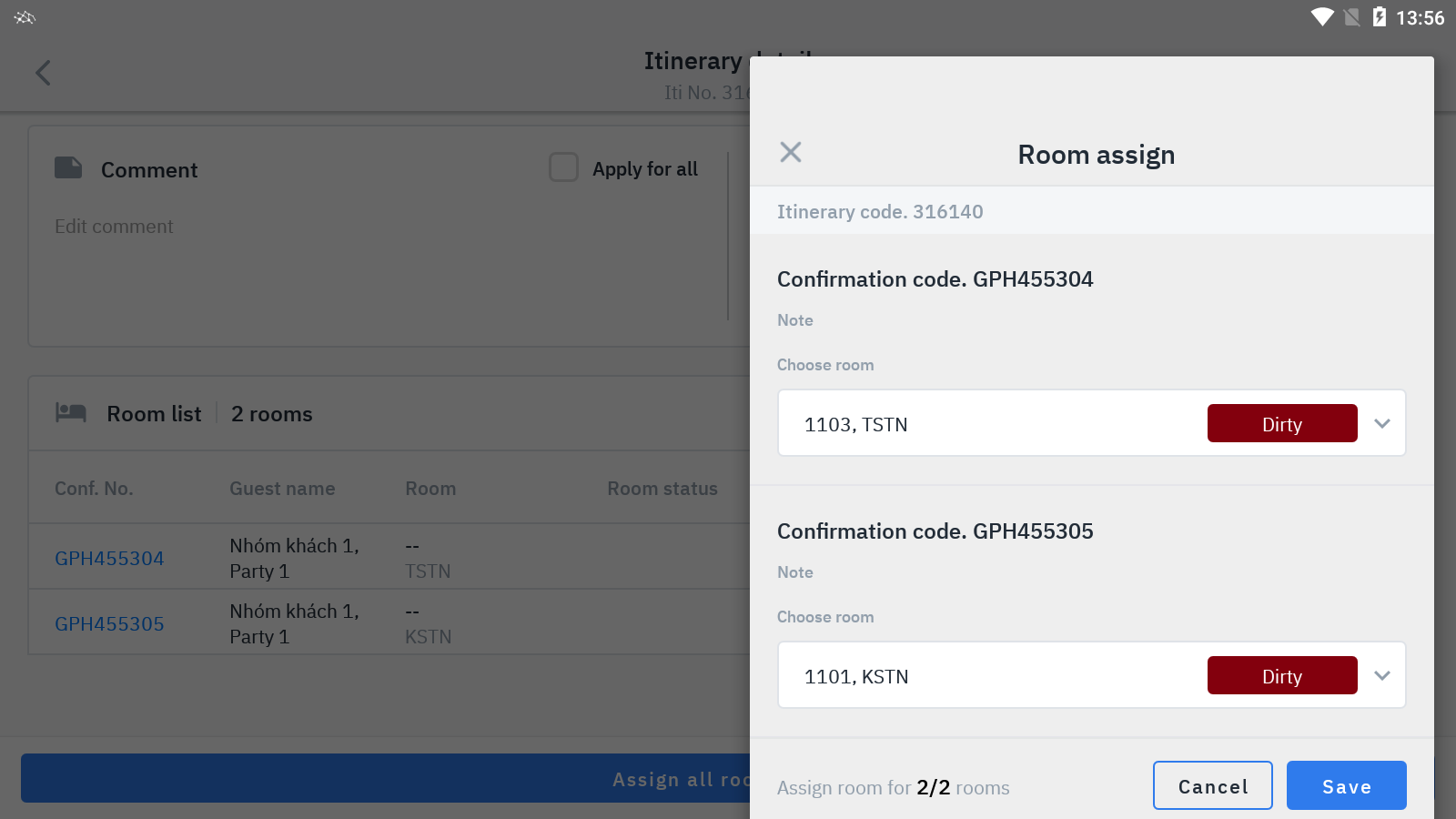
Task: Click the Edit comment text field
Action: click(x=364, y=264)
